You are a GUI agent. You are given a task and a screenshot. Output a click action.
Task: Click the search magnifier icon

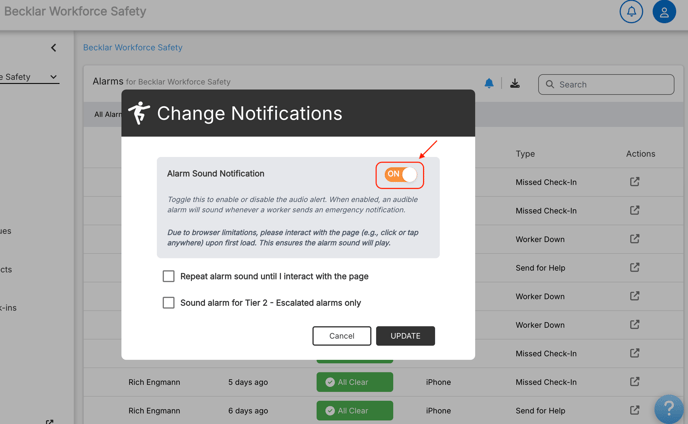tap(550, 84)
